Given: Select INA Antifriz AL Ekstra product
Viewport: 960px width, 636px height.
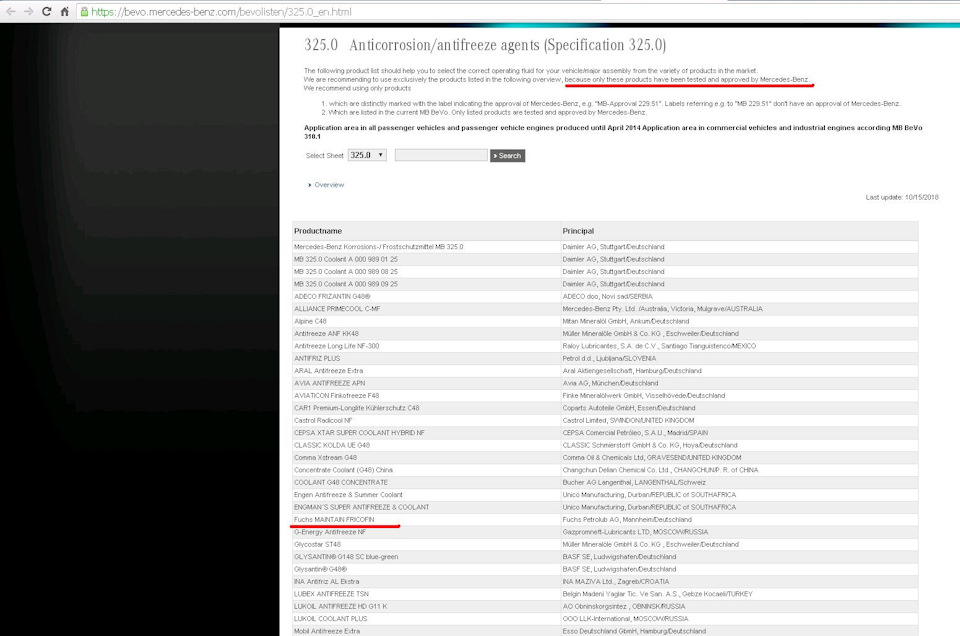Looking at the screenshot, I should [326, 582].
